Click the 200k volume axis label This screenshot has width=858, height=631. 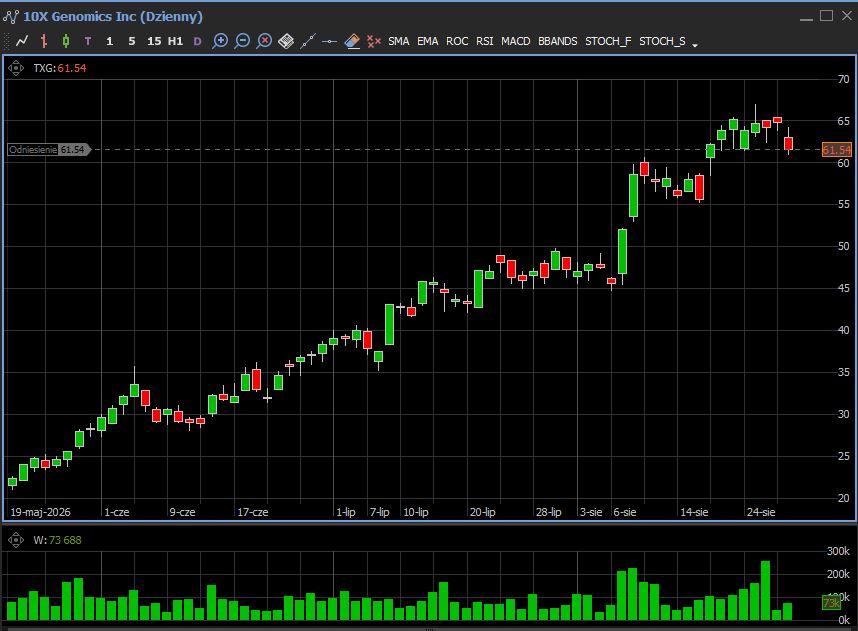pos(838,574)
